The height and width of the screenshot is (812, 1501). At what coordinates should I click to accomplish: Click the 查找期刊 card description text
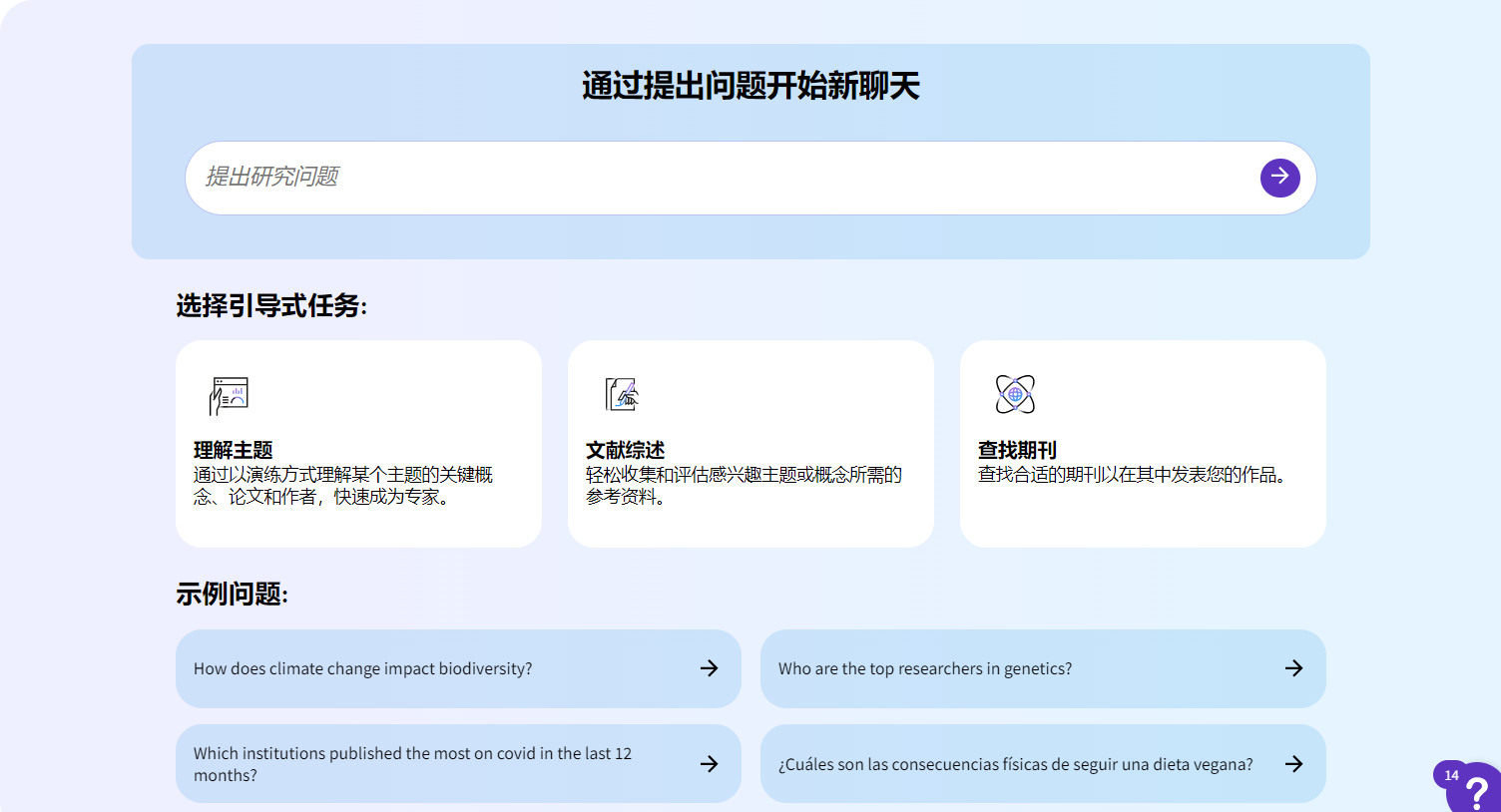[x=1133, y=475]
